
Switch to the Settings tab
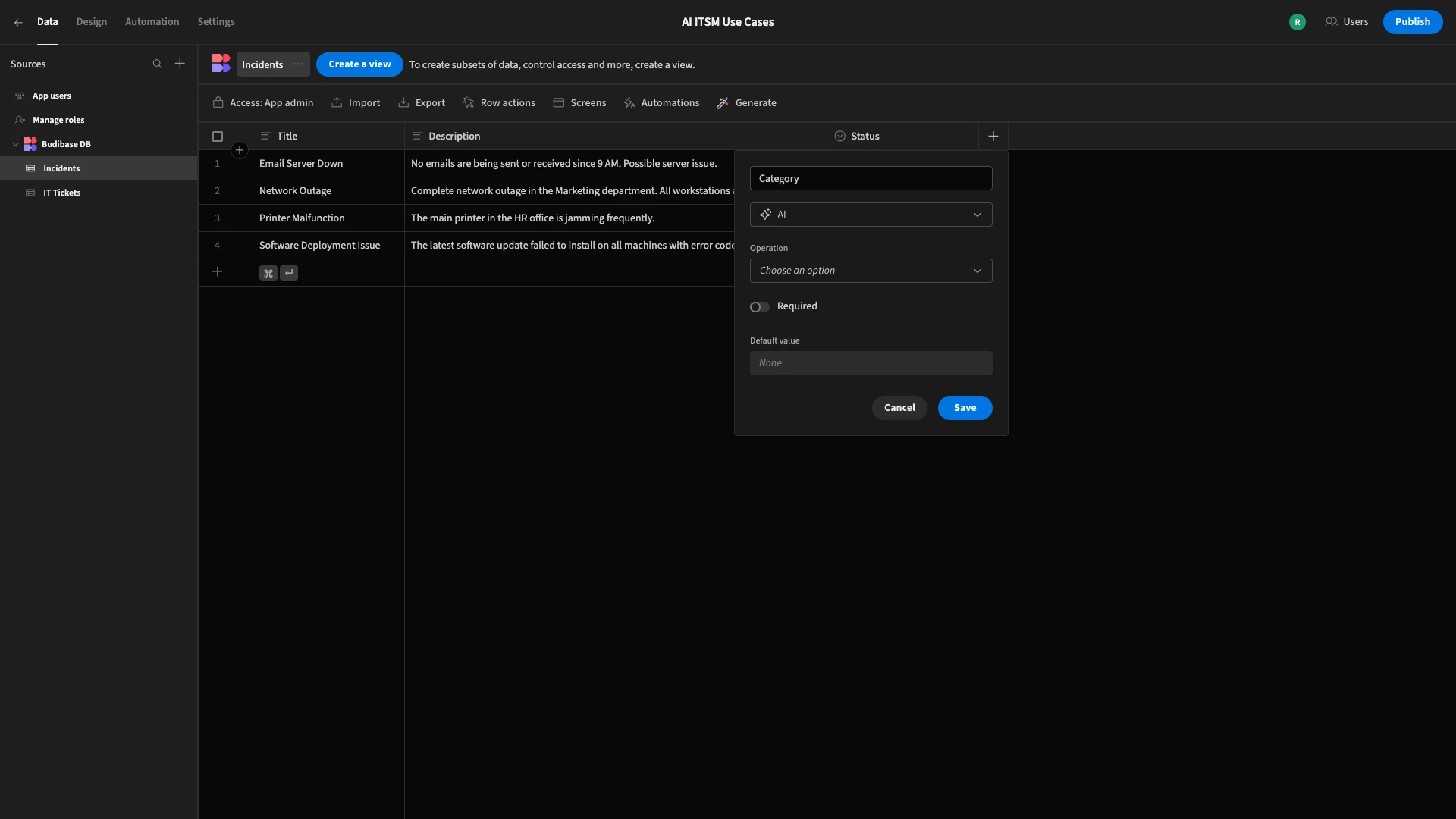tap(216, 22)
